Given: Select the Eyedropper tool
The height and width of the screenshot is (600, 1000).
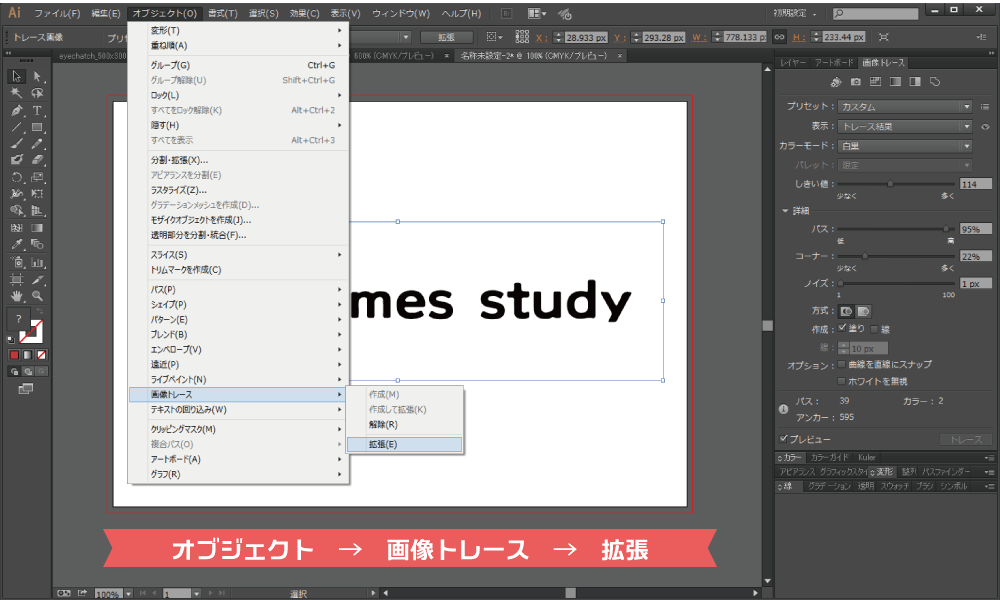Looking at the screenshot, I should point(17,244).
